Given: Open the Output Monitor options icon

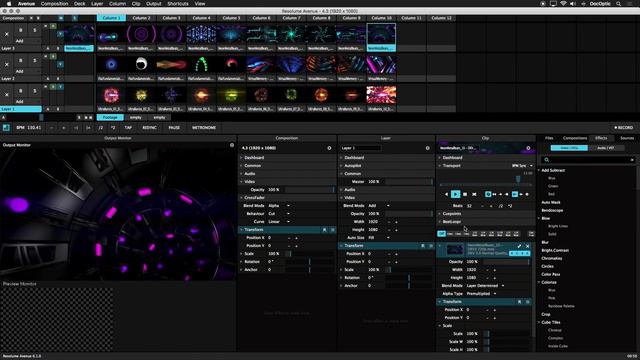Looking at the screenshot, I should click(232, 145).
